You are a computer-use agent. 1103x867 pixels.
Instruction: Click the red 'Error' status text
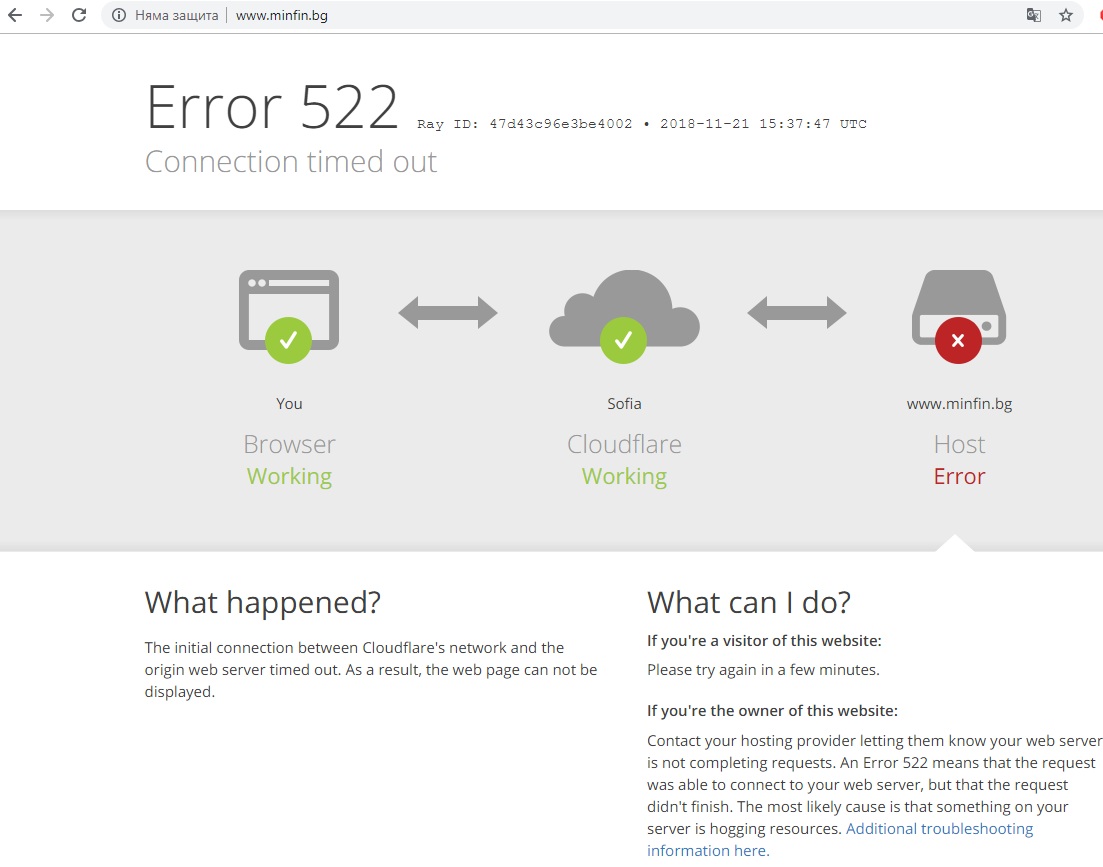click(x=959, y=476)
